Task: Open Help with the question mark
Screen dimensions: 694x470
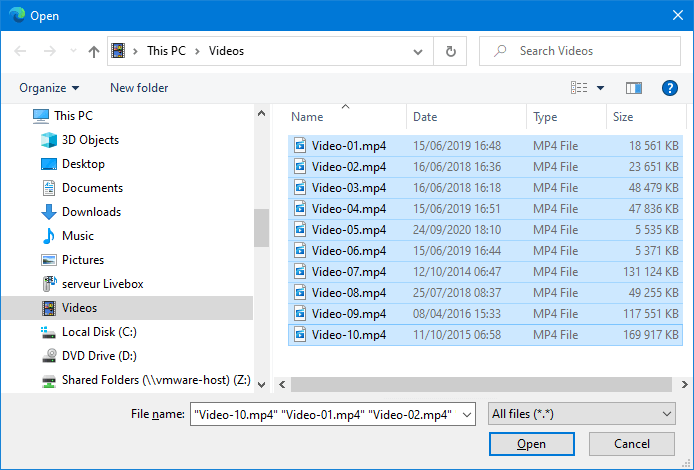Action: [x=670, y=88]
